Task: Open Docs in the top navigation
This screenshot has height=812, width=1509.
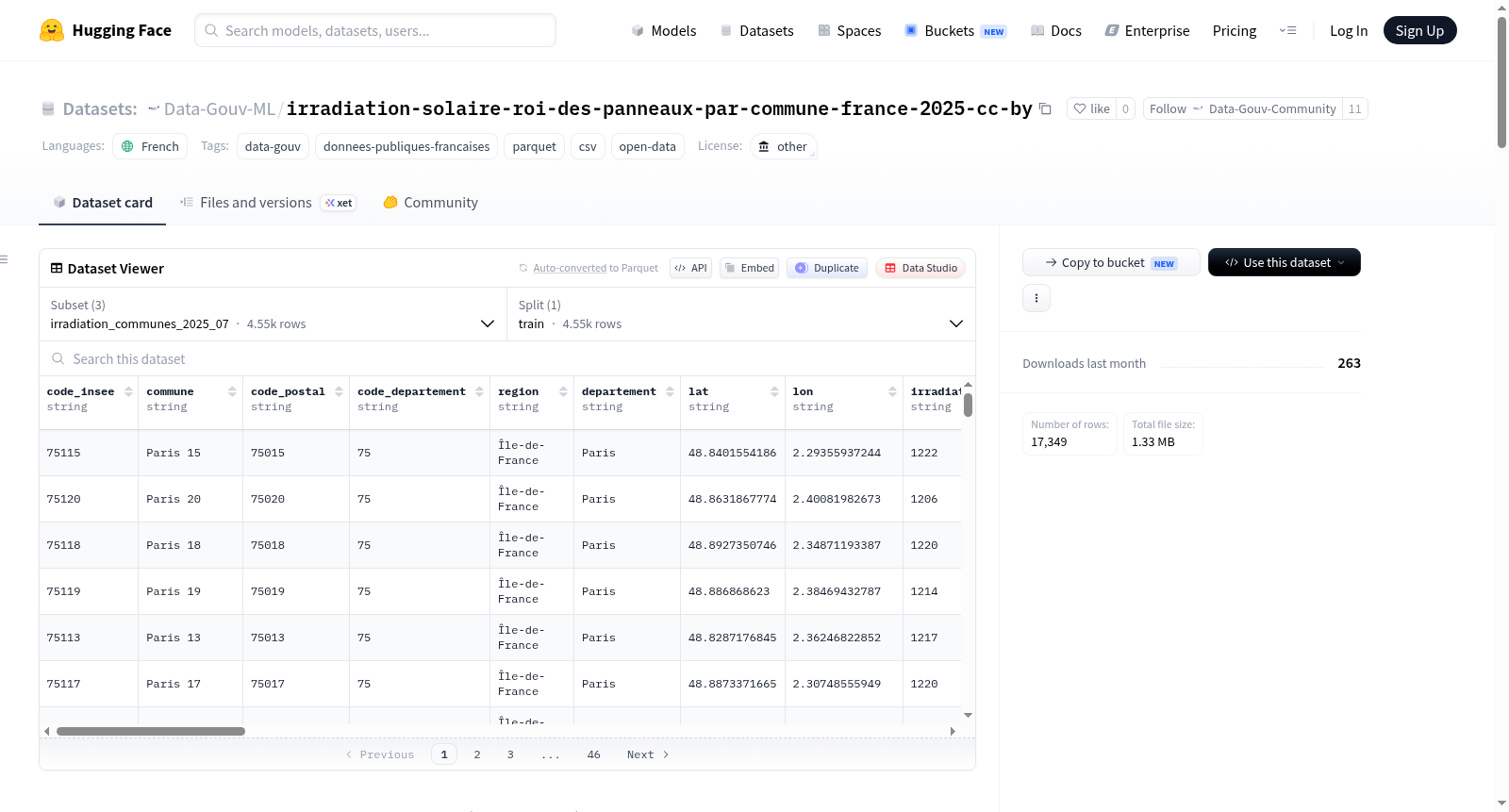Action: click(x=1056, y=30)
